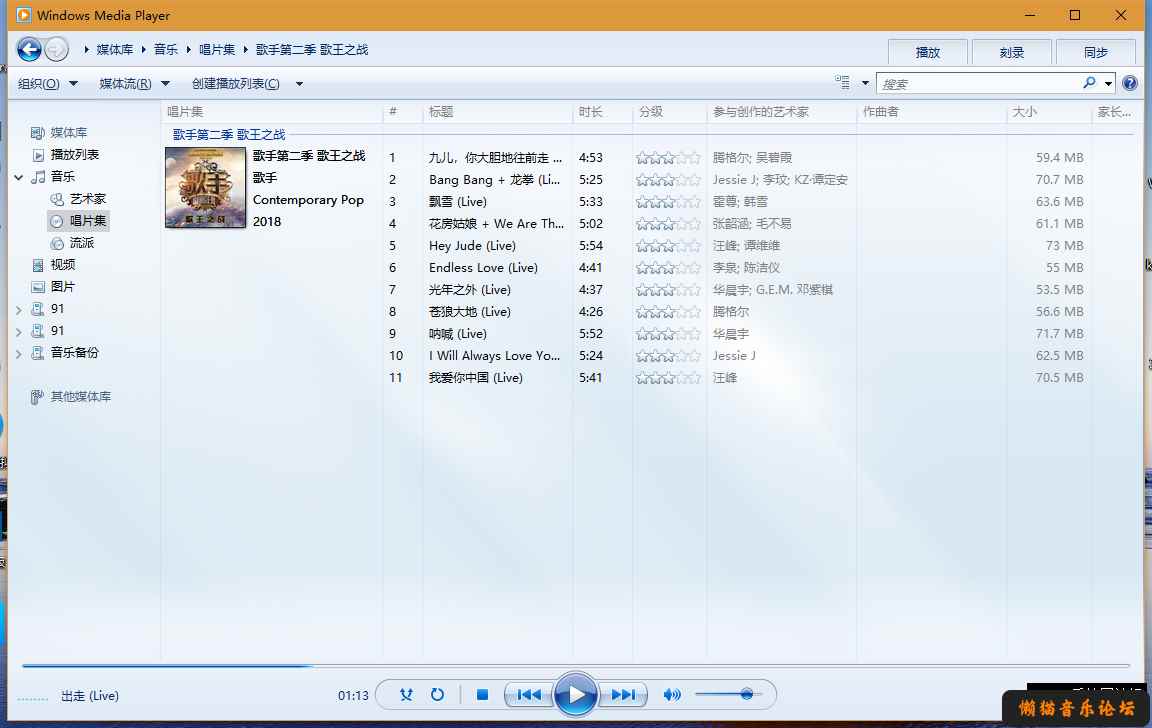Rate 呐喊 (Live) using its stars
The image size is (1152, 728).
tap(668, 334)
